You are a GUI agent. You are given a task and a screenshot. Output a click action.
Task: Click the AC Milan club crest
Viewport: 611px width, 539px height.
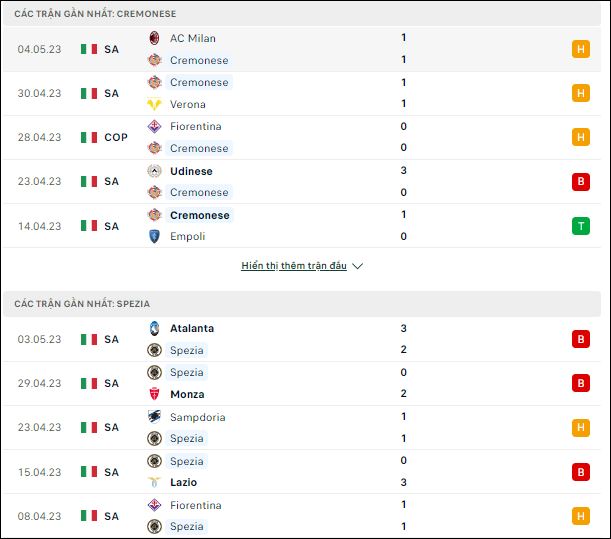[x=154, y=38]
